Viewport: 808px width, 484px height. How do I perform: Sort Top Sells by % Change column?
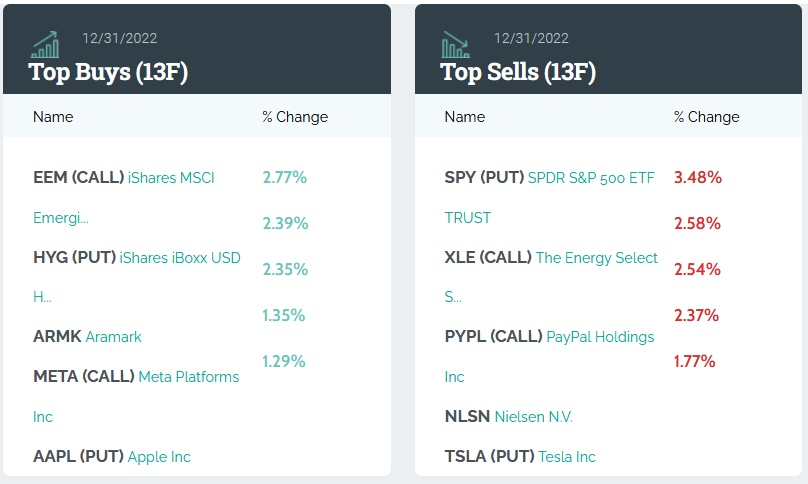tap(706, 117)
